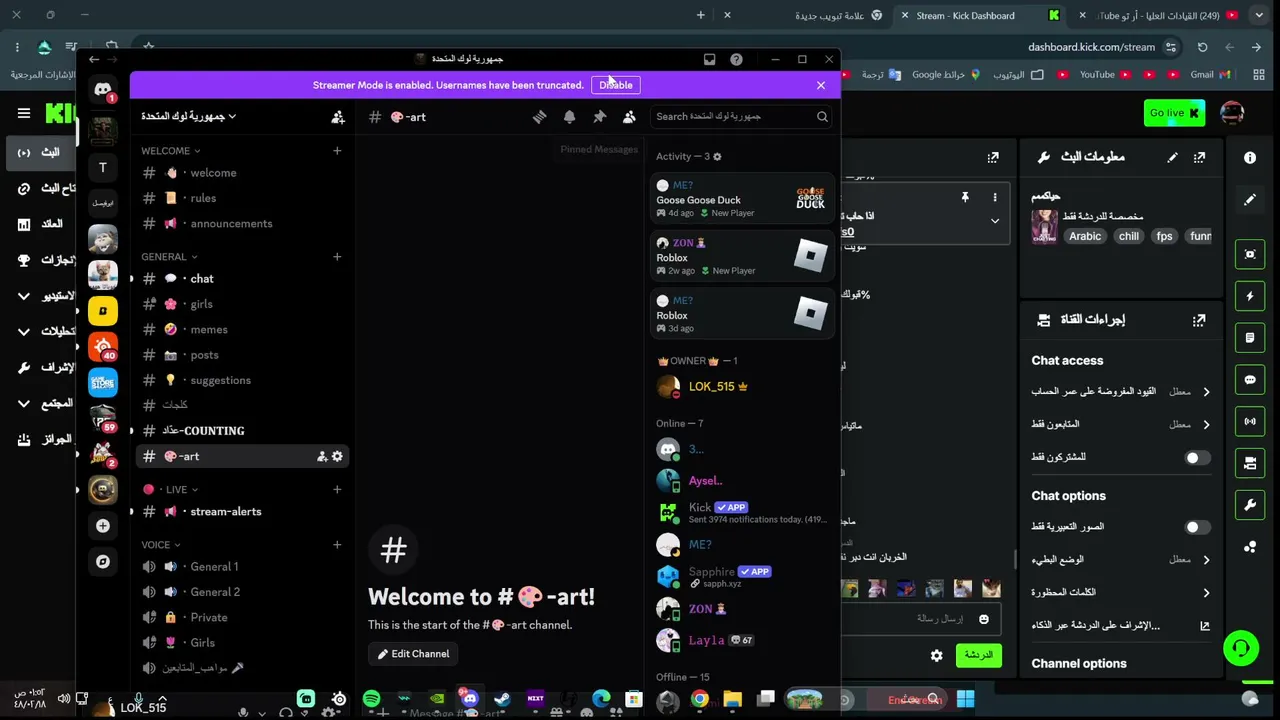This screenshot has height=720, width=1280.
Task: Open Spotify from the taskbar
Action: (x=371, y=699)
